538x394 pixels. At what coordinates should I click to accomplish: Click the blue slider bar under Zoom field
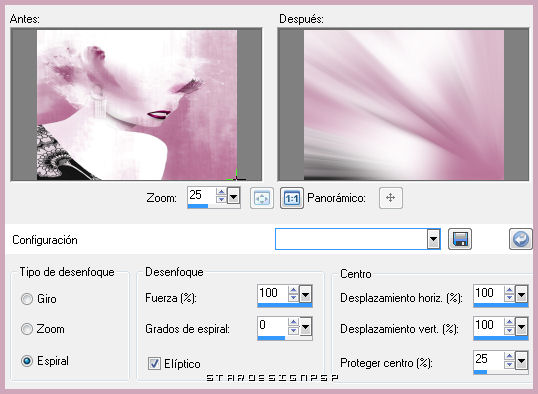(213, 206)
